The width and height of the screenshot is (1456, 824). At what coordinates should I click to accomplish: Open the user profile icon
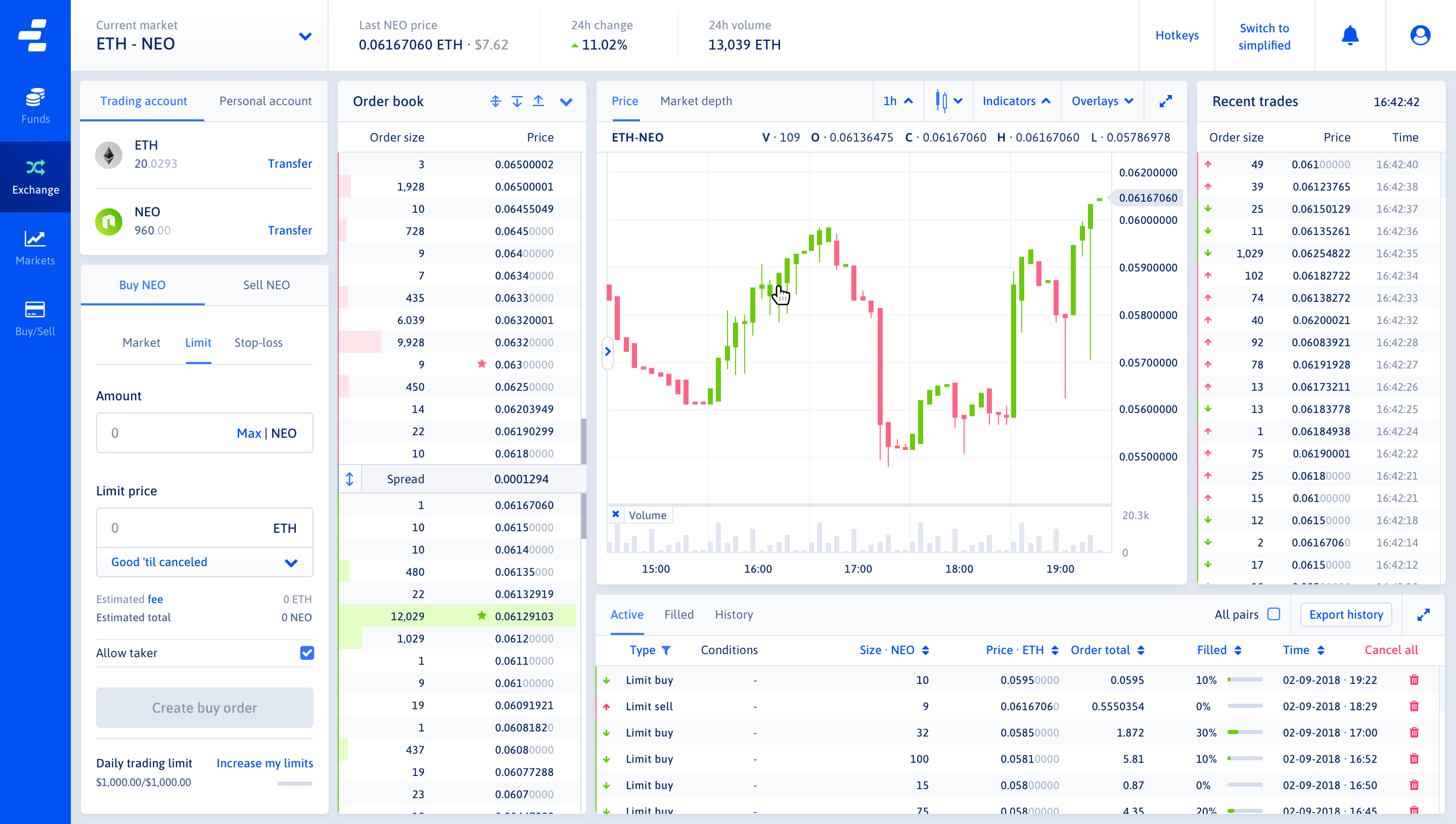[x=1419, y=36]
